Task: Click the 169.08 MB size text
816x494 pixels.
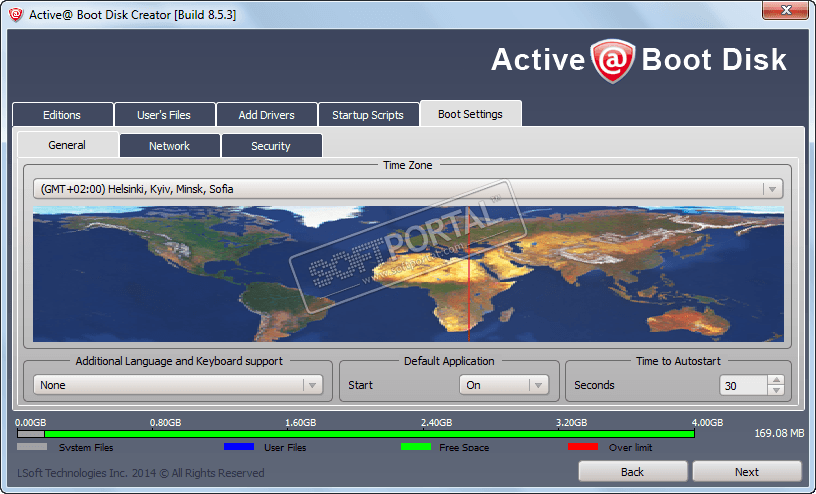Action: pyautogui.click(x=779, y=433)
